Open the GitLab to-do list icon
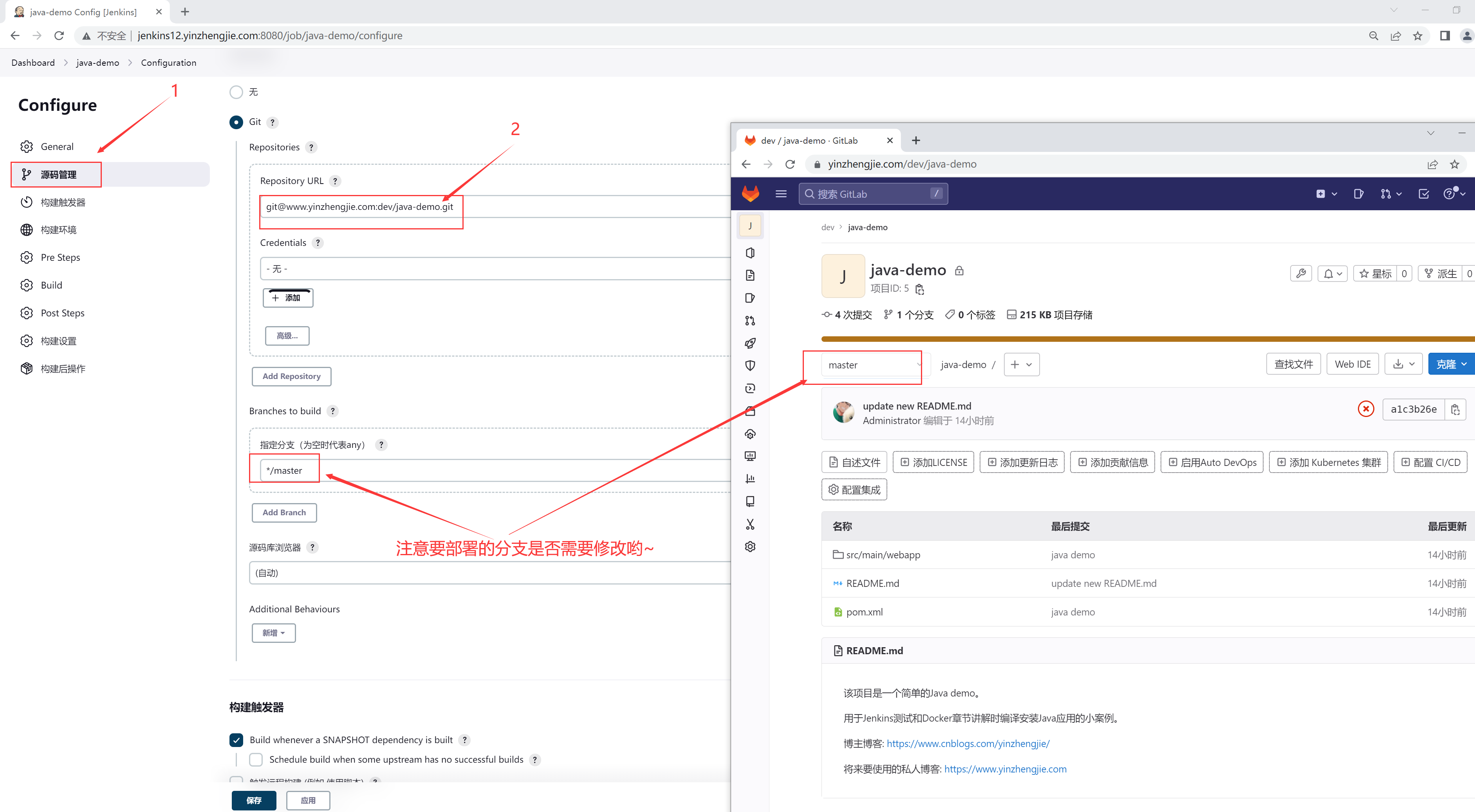Image resolution: width=1475 pixels, height=812 pixels. click(x=1423, y=194)
